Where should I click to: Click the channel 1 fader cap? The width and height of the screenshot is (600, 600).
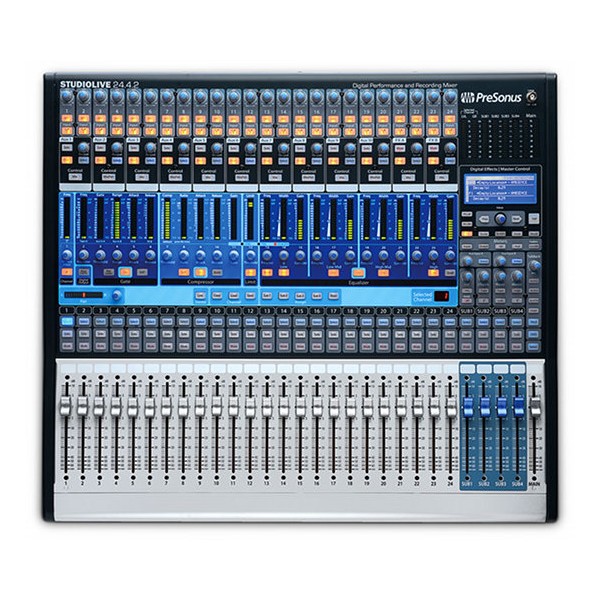[66, 407]
